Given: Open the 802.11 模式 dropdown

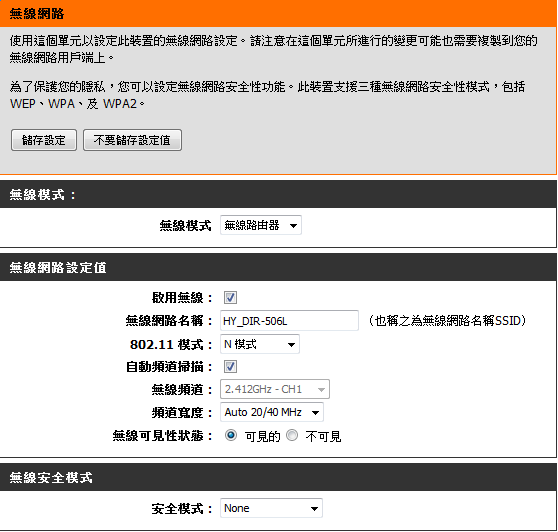Looking at the screenshot, I should 260,344.
